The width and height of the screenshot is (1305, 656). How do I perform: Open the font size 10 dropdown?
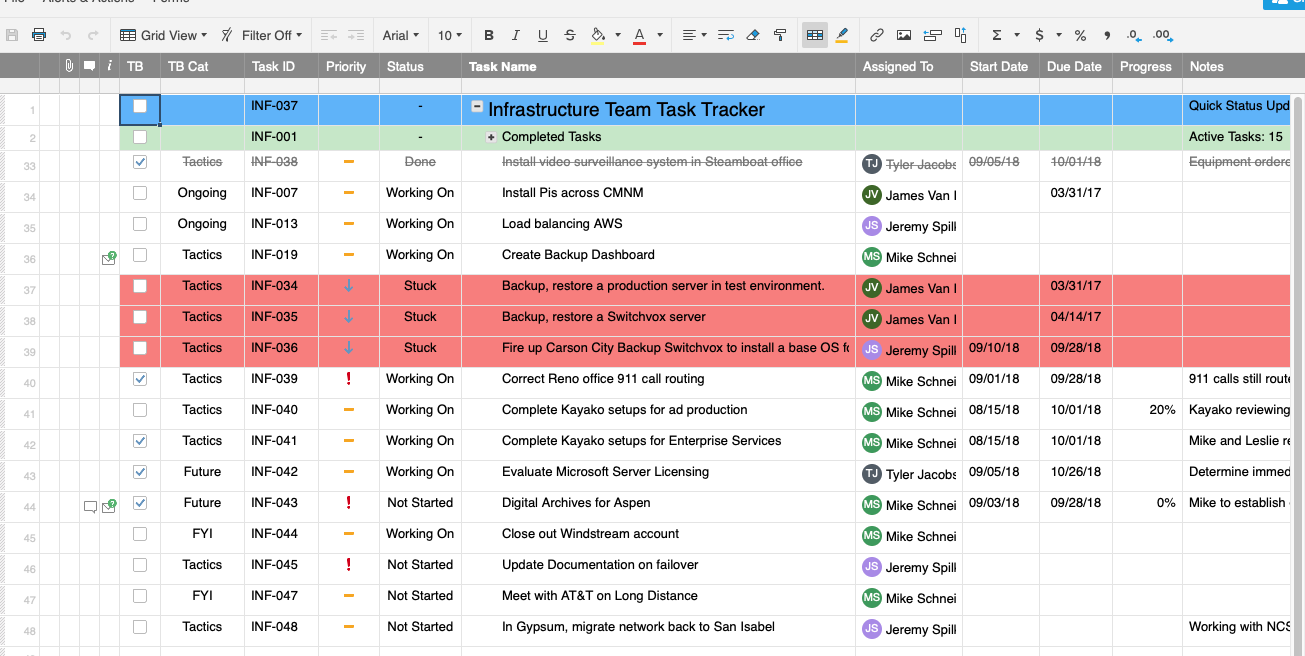tap(450, 35)
